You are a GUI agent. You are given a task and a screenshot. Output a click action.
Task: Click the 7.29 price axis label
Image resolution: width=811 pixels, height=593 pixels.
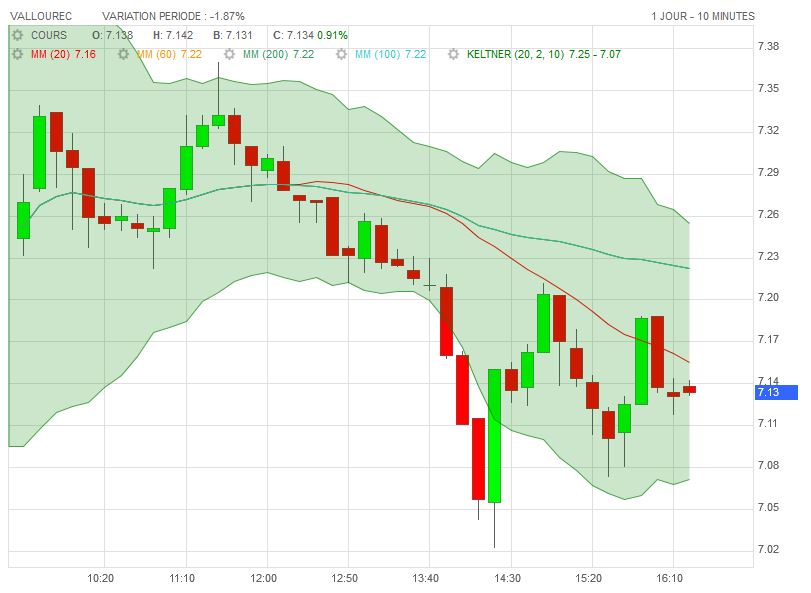768,172
